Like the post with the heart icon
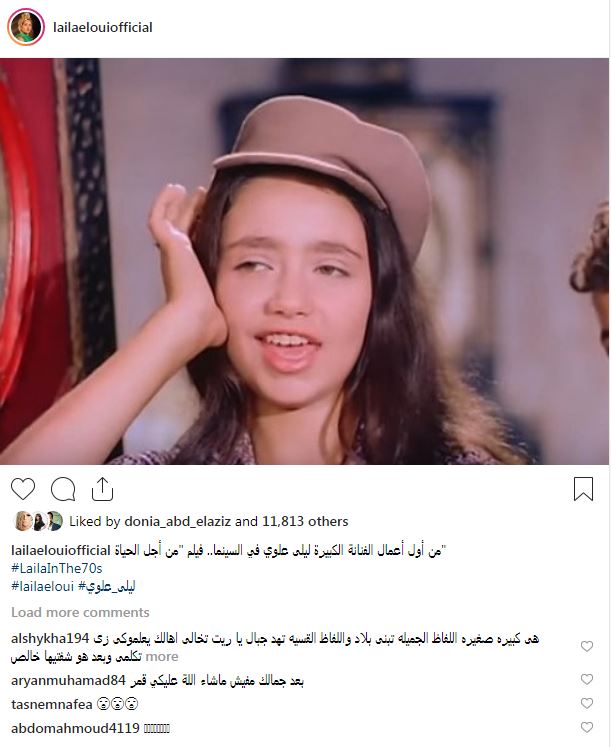611x747 pixels. (23, 489)
